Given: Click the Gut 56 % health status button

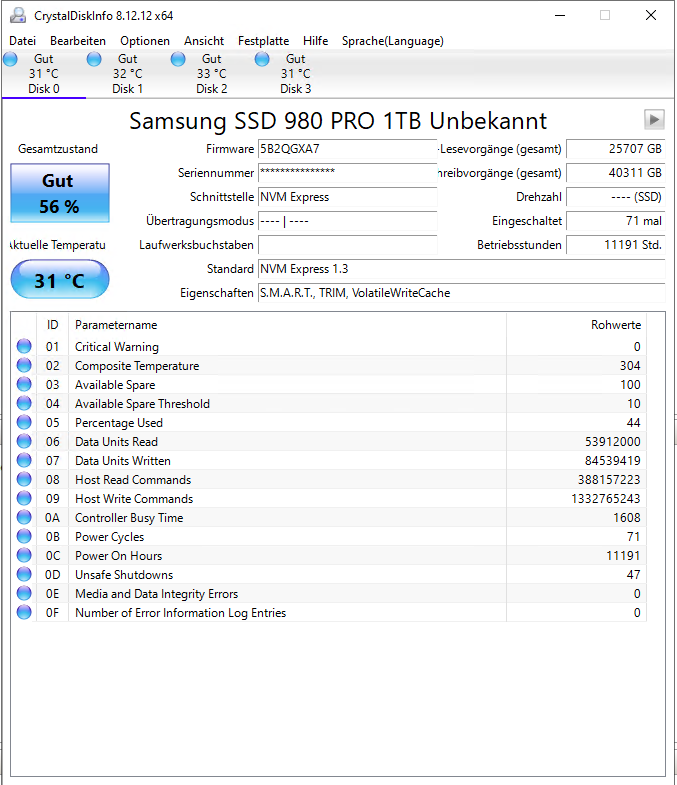Looking at the screenshot, I should (x=60, y=193).
